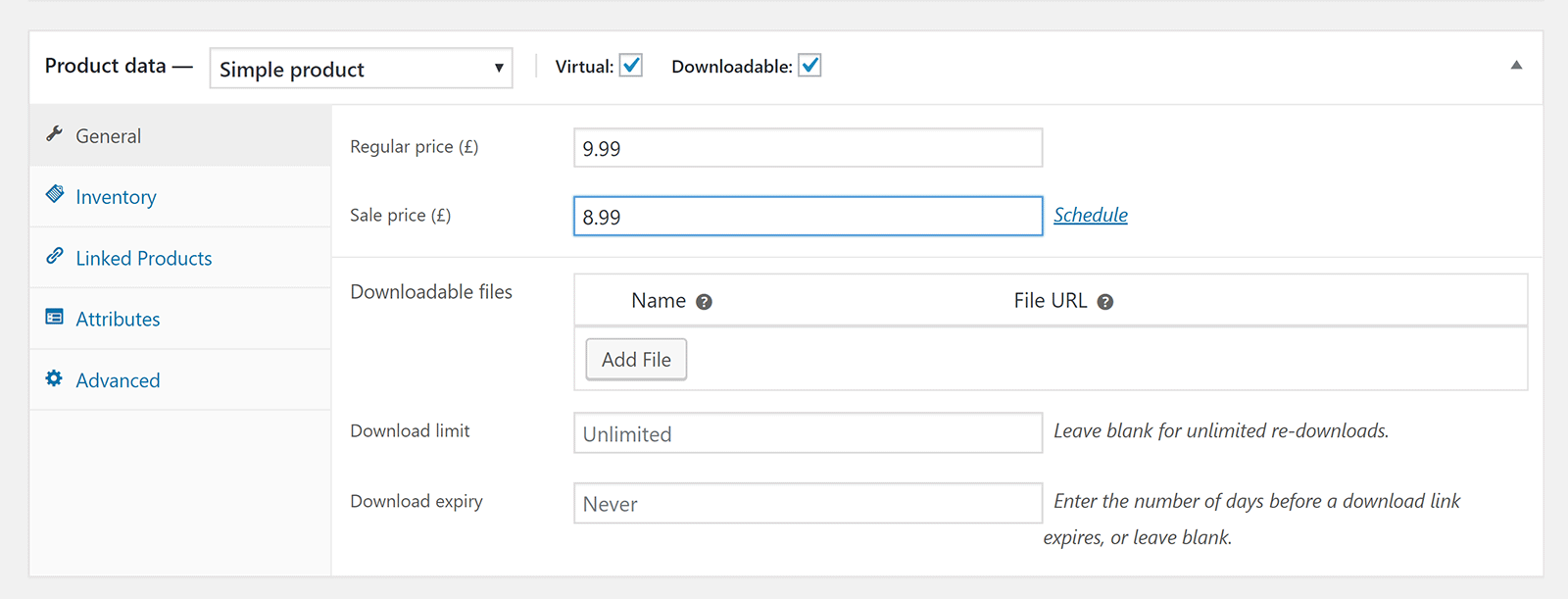Click the 'Leave blank for unlimited re-downloads' hint
1568x599 pixels.
click(1221, 431)
